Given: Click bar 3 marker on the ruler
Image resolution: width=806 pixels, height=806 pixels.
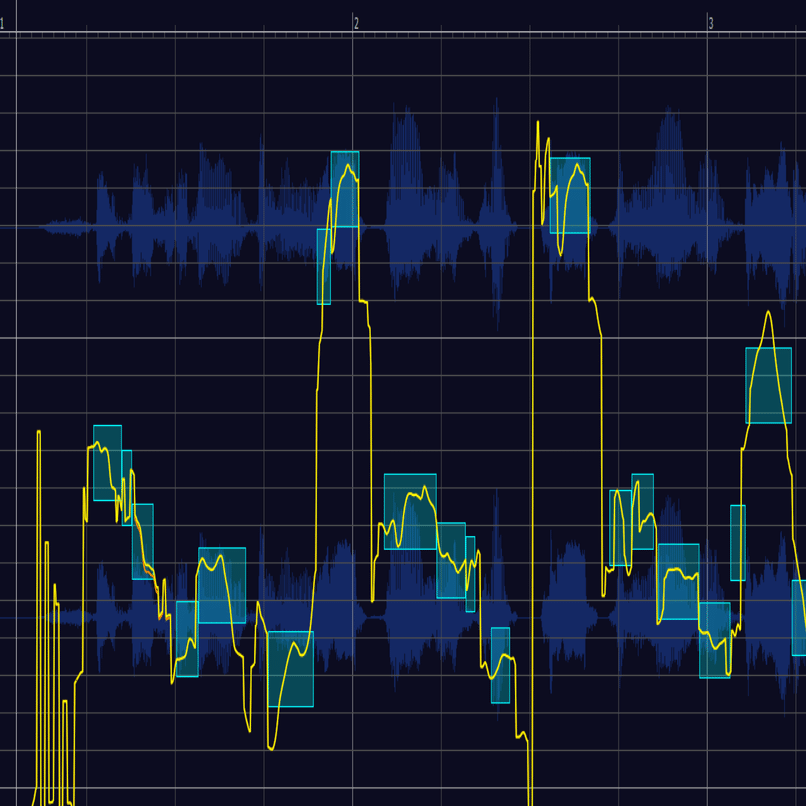Looking at the screenshot, I should pyautogui.click(x=711, y=23).
